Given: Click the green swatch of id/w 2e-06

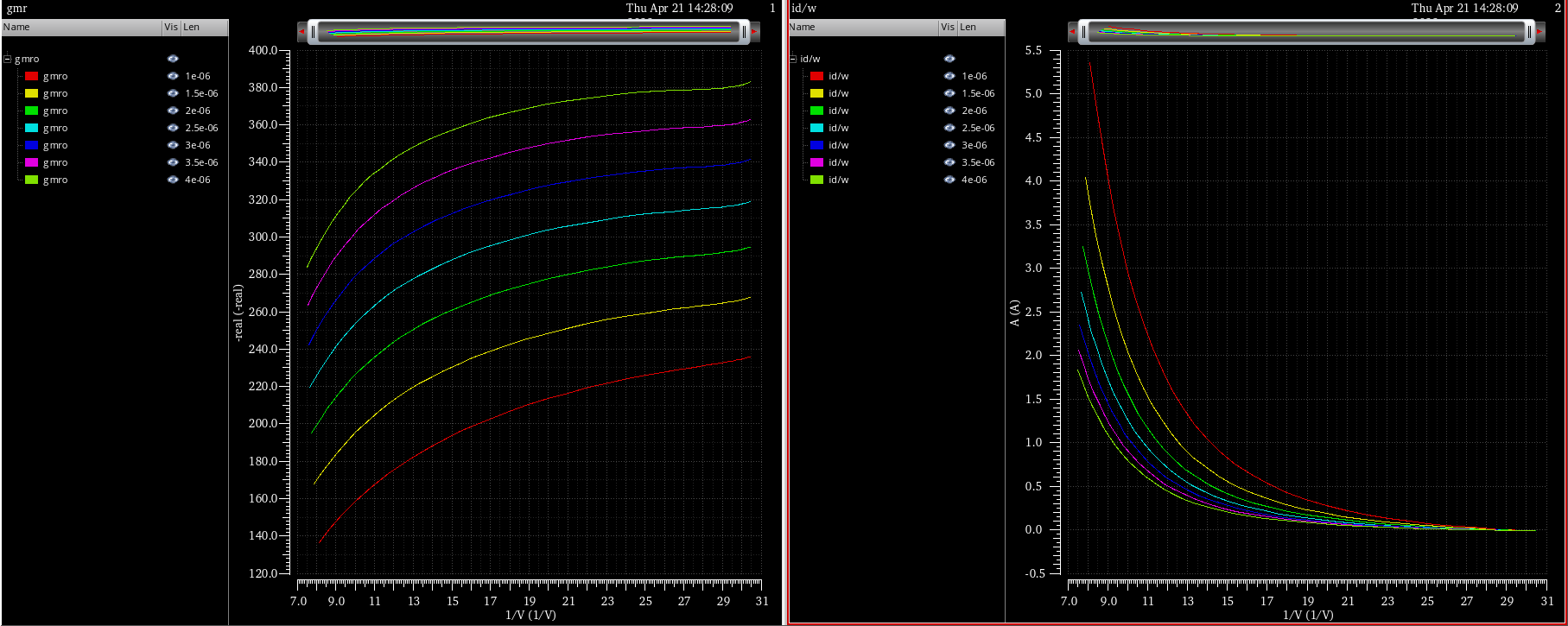Looking at the screenshot, I should click(x=816, y=111).
